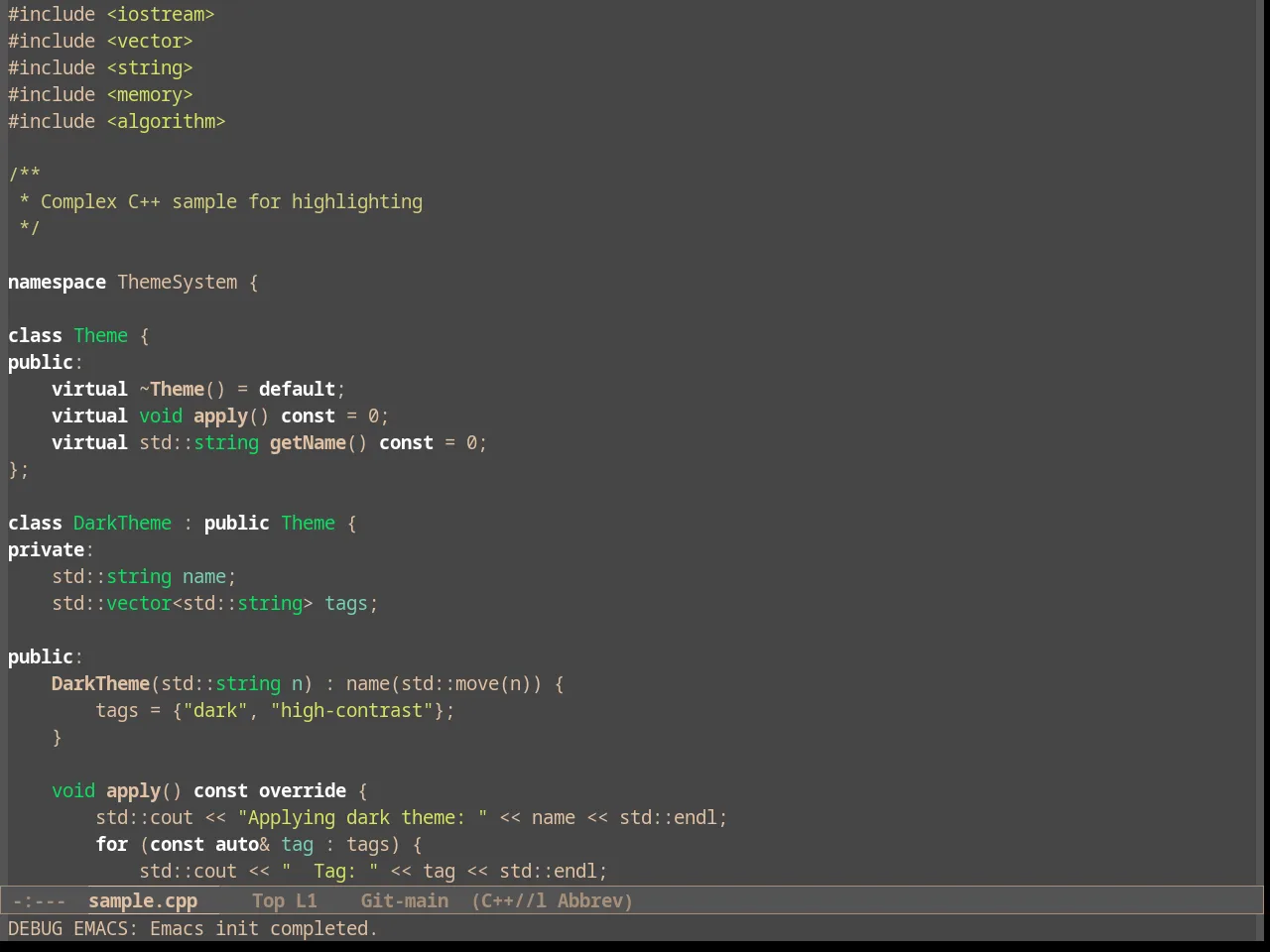
Task: Click the 'ThemeSystem' namespace name
Action: (178, 282)
